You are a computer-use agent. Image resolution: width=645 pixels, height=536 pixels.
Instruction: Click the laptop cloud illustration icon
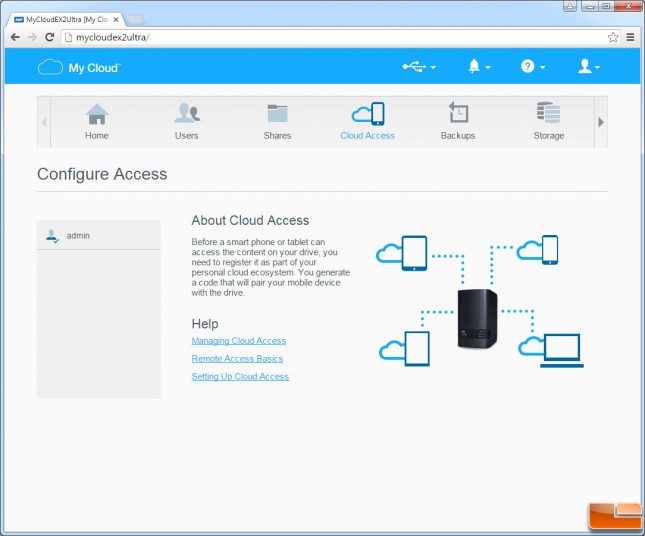551,350
